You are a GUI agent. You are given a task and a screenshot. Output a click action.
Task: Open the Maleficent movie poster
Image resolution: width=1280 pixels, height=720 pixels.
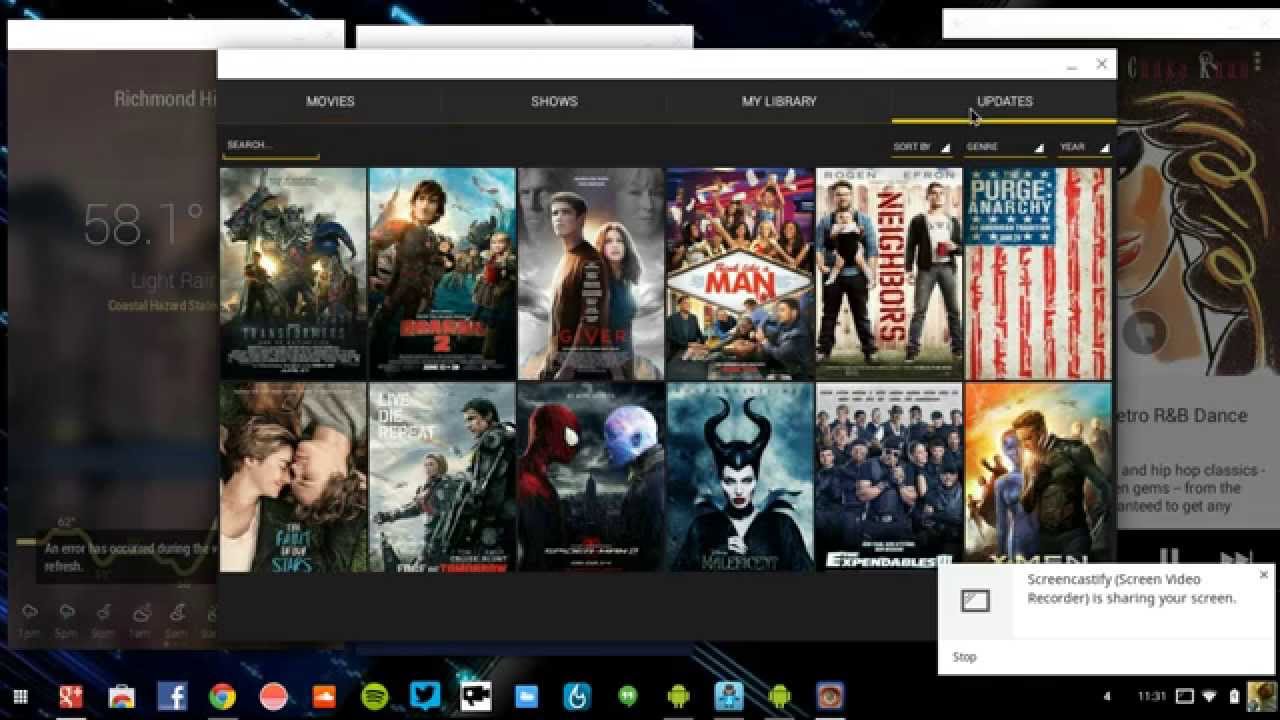740,476
